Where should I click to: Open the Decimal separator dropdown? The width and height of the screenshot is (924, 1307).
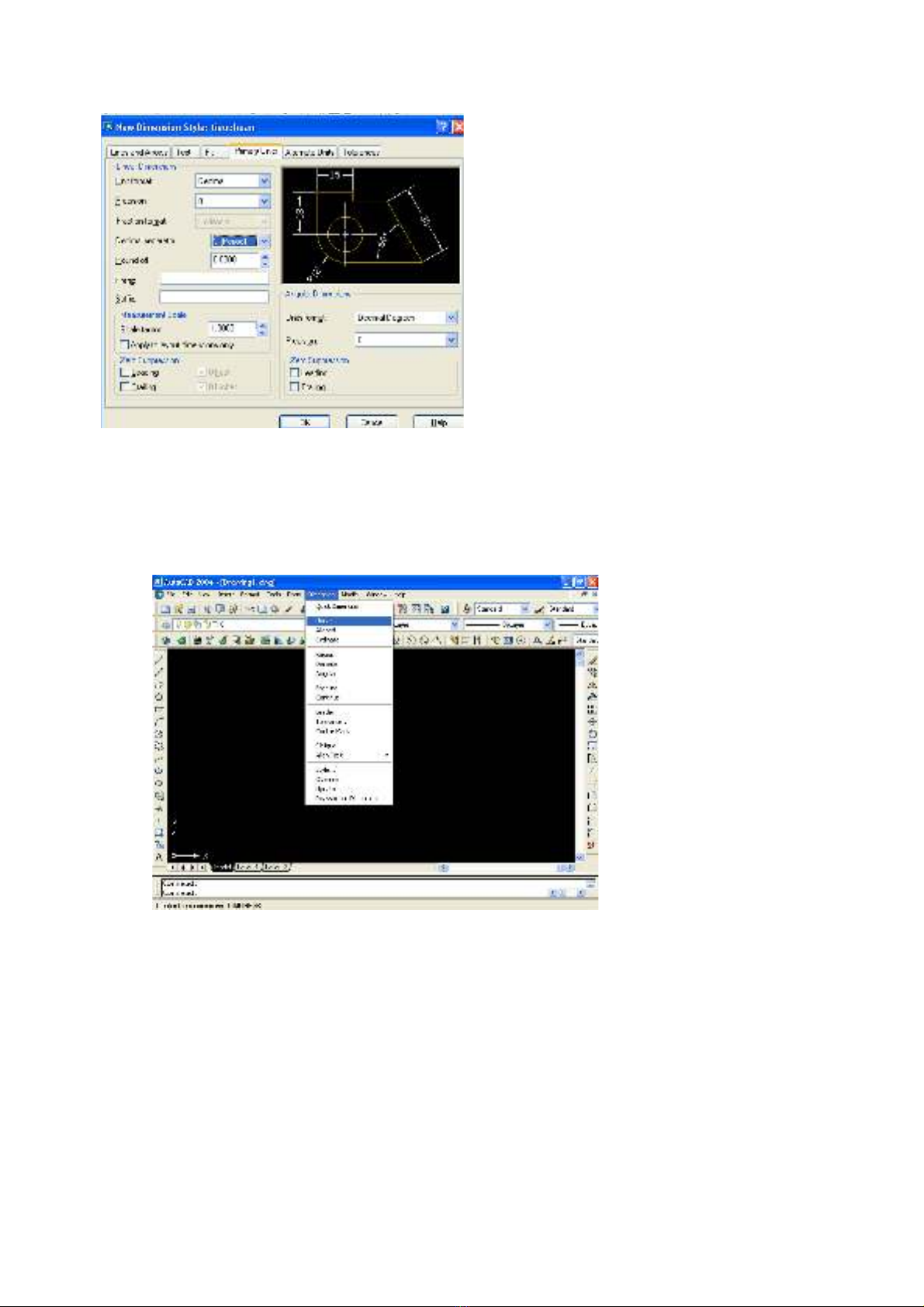[x=264, y=241]
